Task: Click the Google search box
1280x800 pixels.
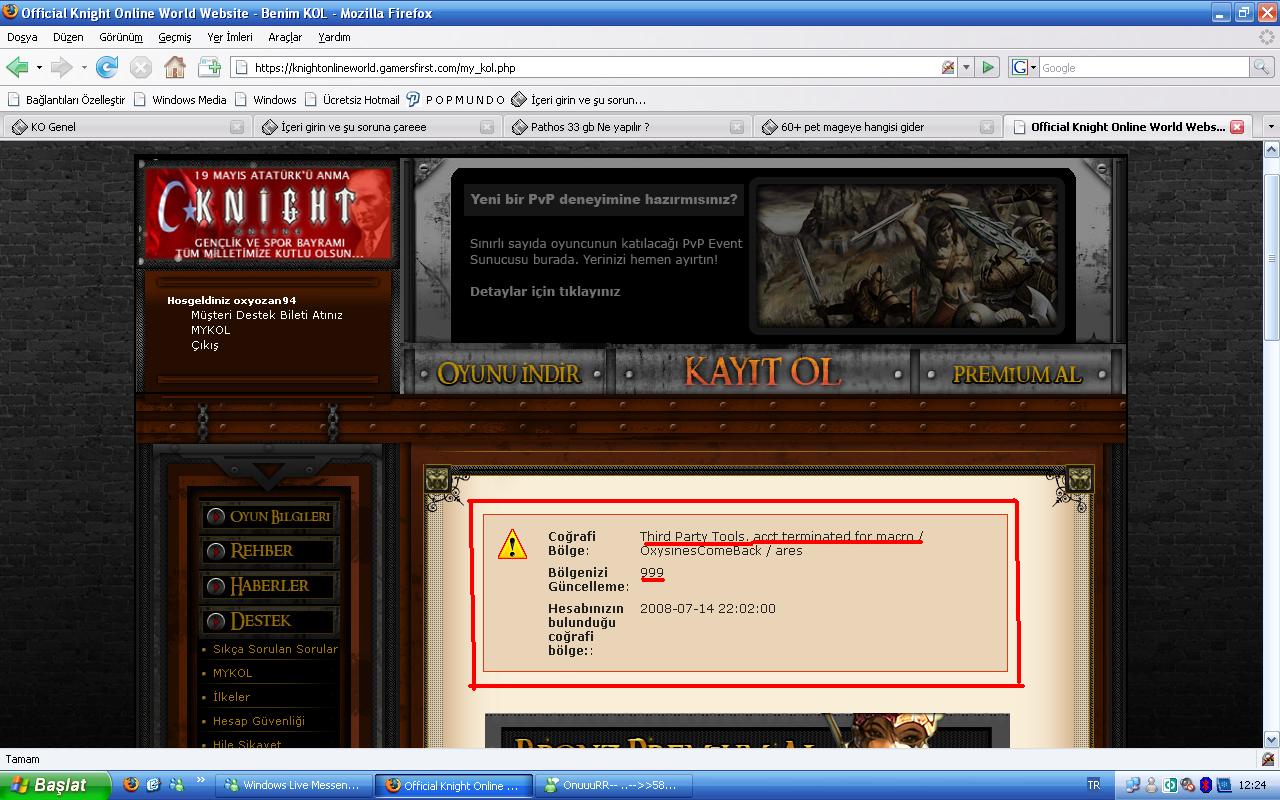Action: pyautogui.click(x=1144, y=68)
